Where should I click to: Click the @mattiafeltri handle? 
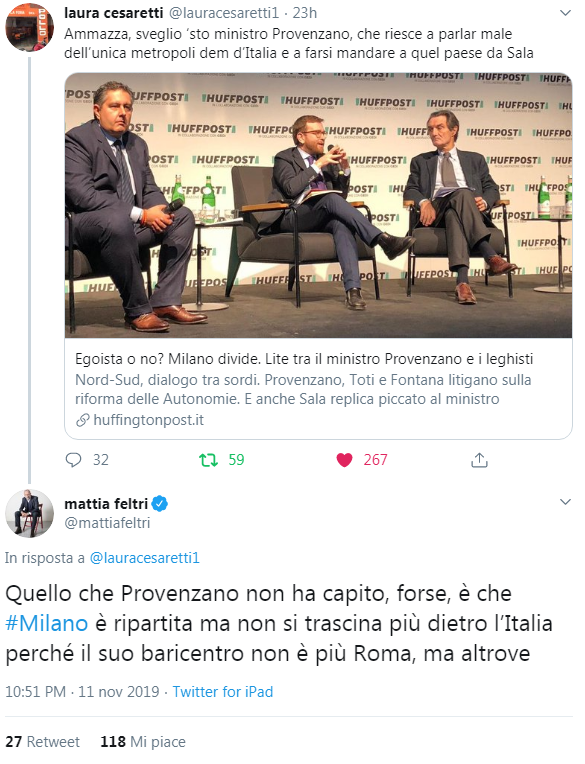tap(107, 523)
